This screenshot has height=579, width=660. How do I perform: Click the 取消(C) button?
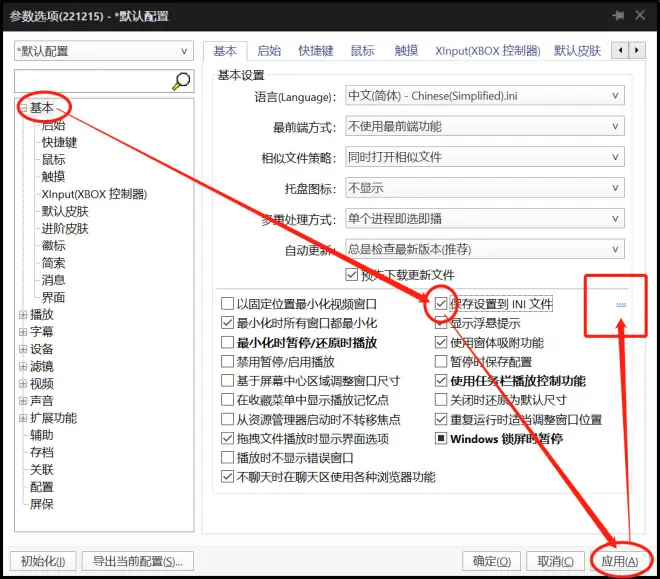[555, 561]
